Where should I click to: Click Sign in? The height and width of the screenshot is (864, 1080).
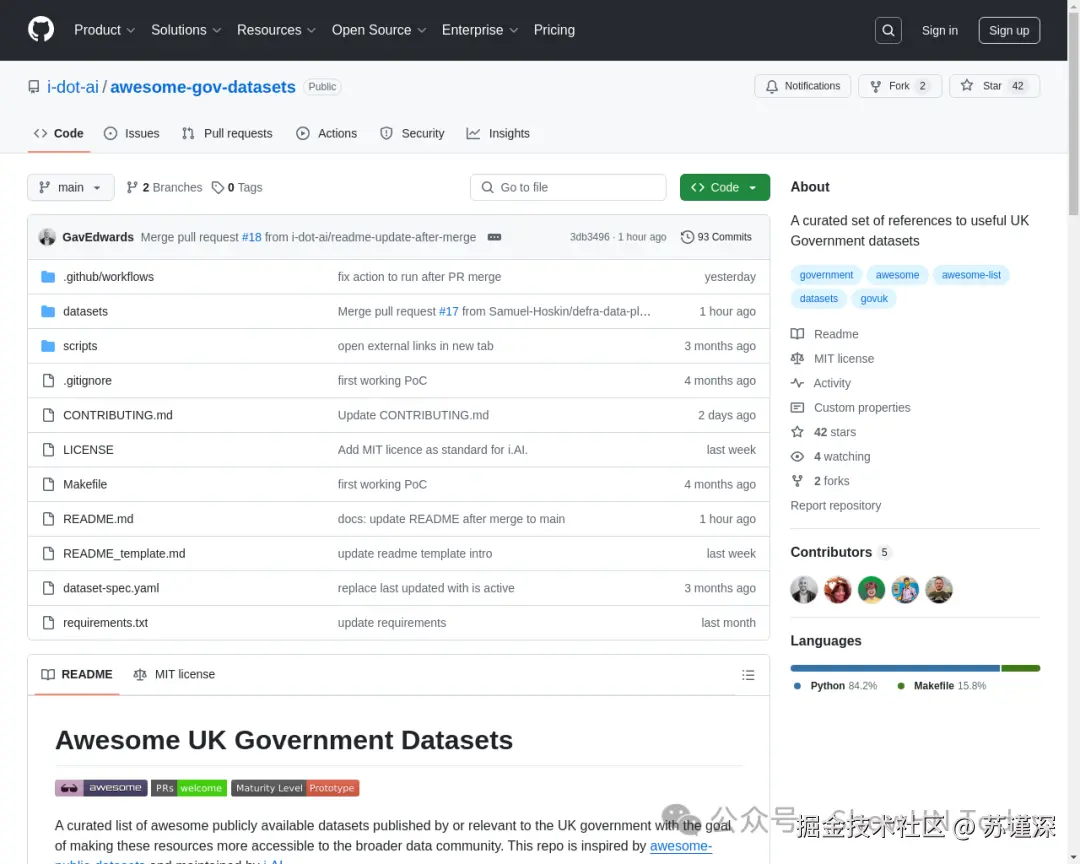[939, 30]
